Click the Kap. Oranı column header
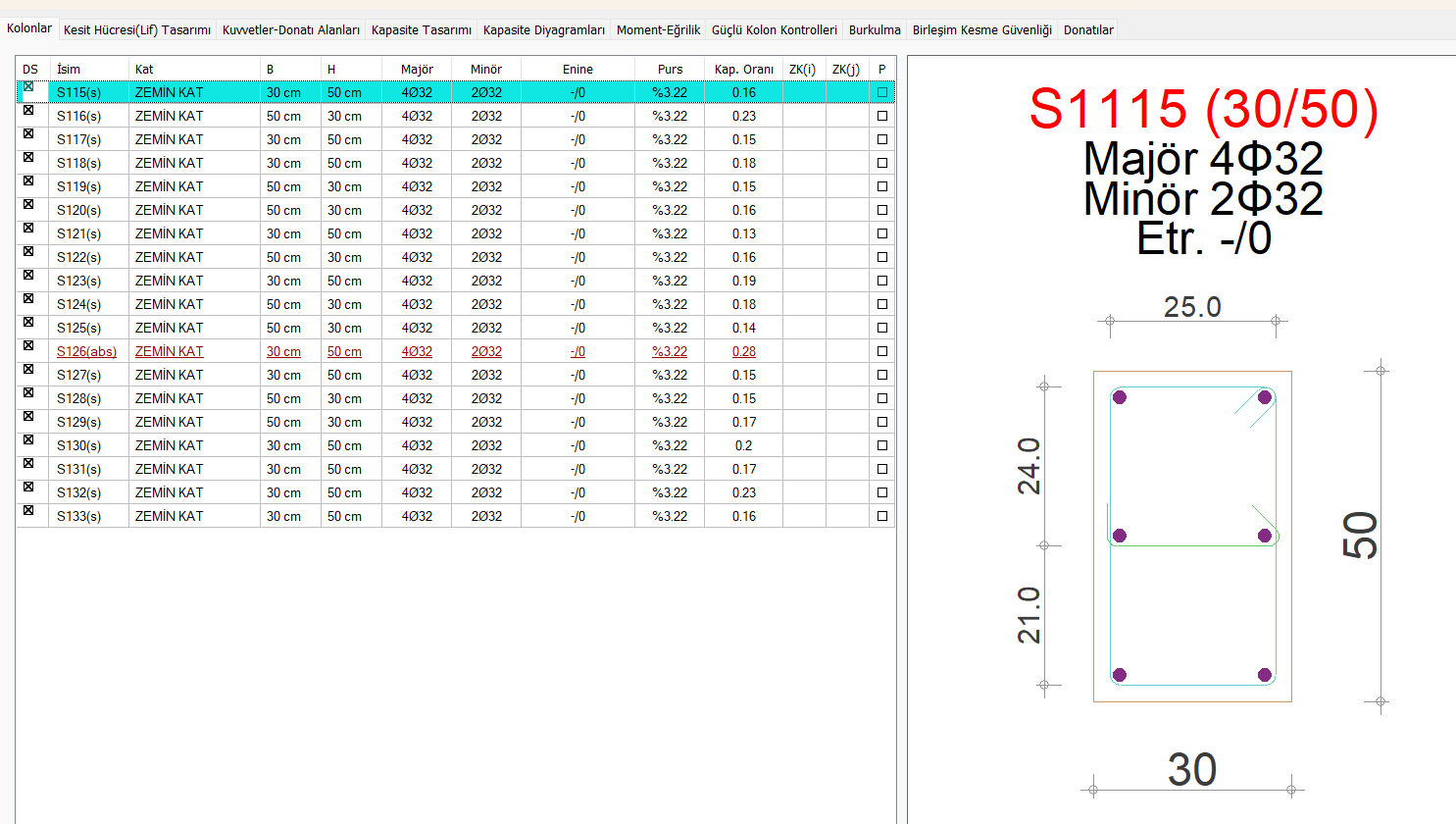 click(743, 69)
